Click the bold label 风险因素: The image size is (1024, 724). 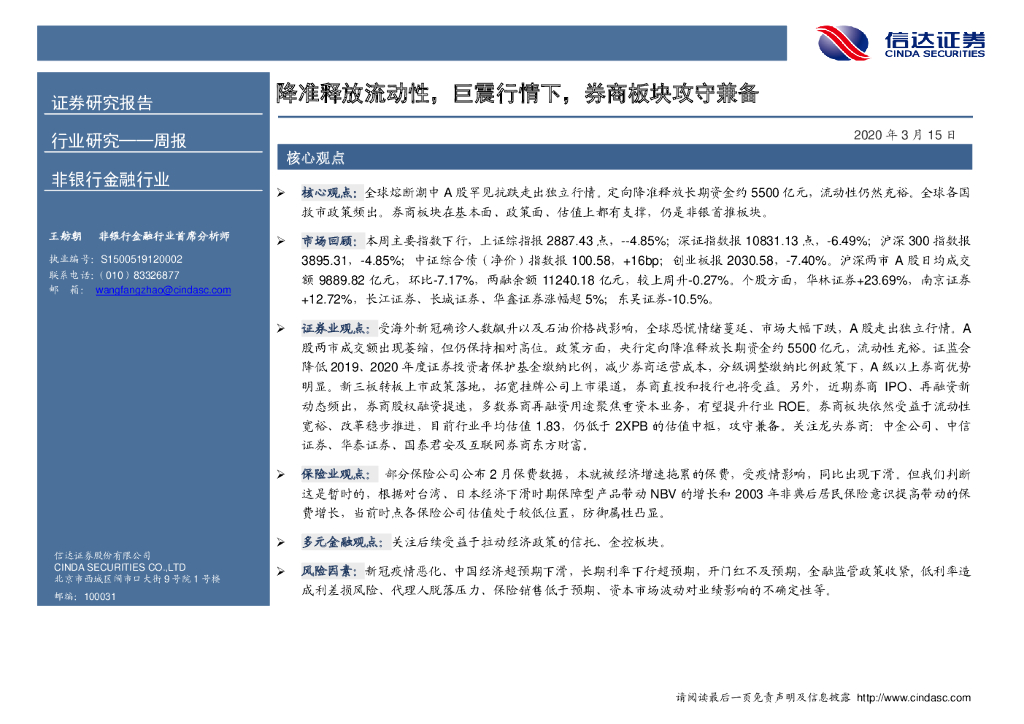point(329,571)
